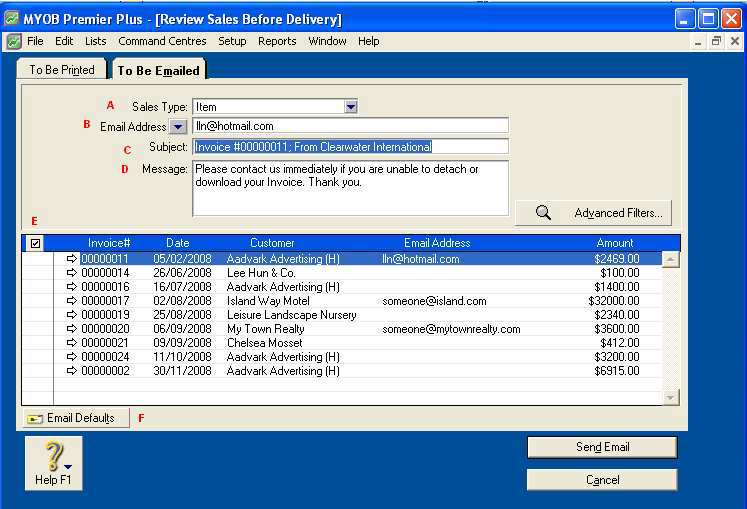The width and height of the screenshot is (747, 509).
Task: Open detail arrow for invoice 00000011
Action: [71, 259]
